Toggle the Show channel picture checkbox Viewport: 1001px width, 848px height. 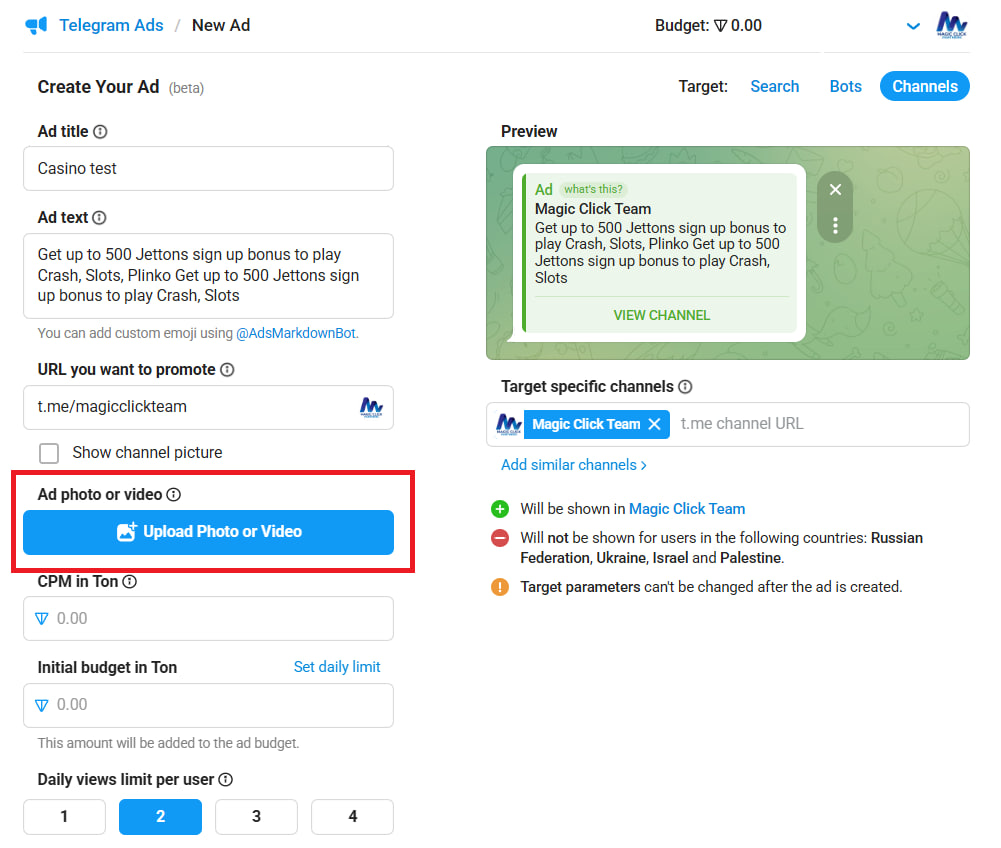coord(49,453)
